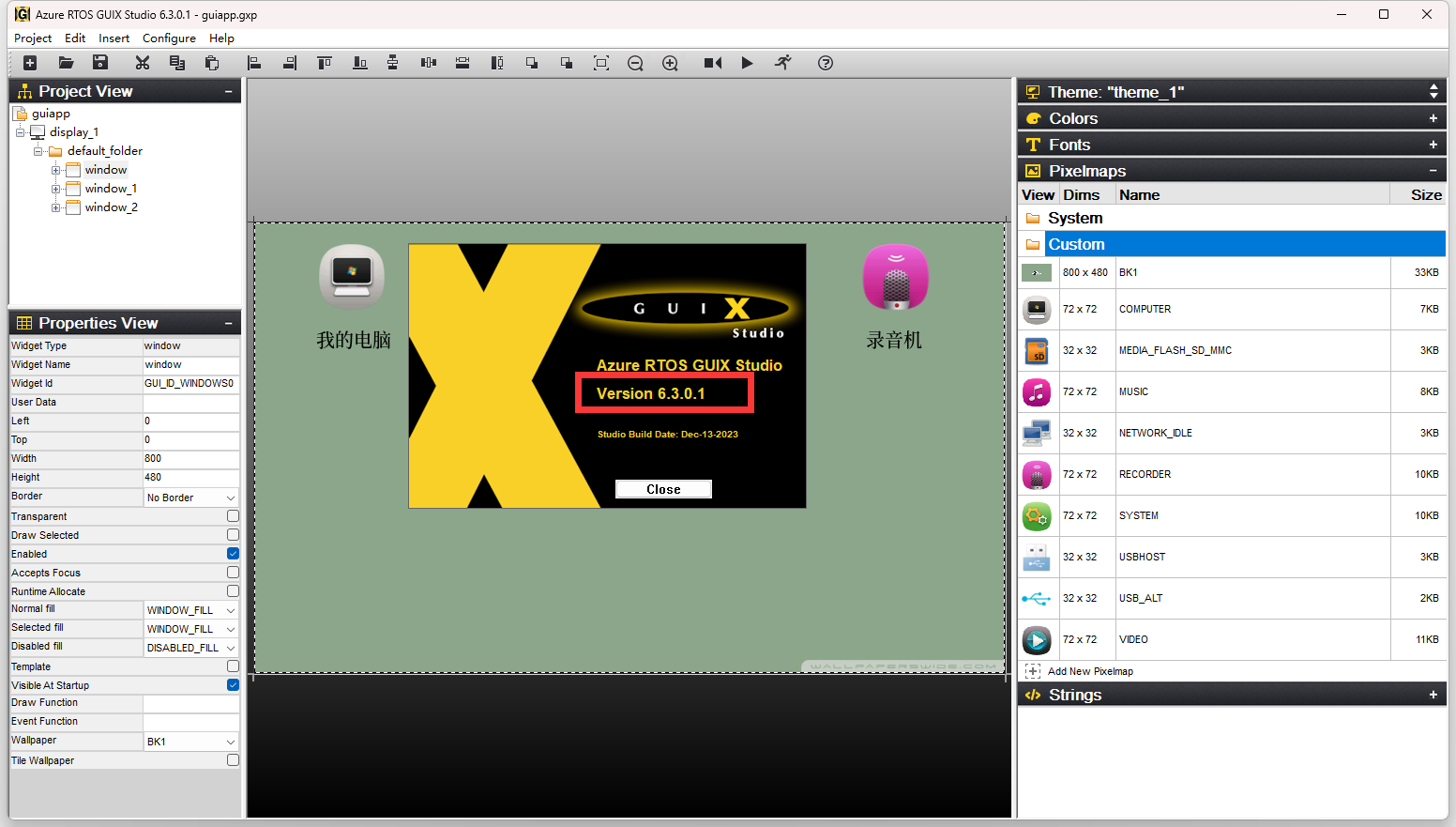This screenshot has width=1456, height=827.
Task: Collapse the default_folder tree node
Action: tap(38, 151)
